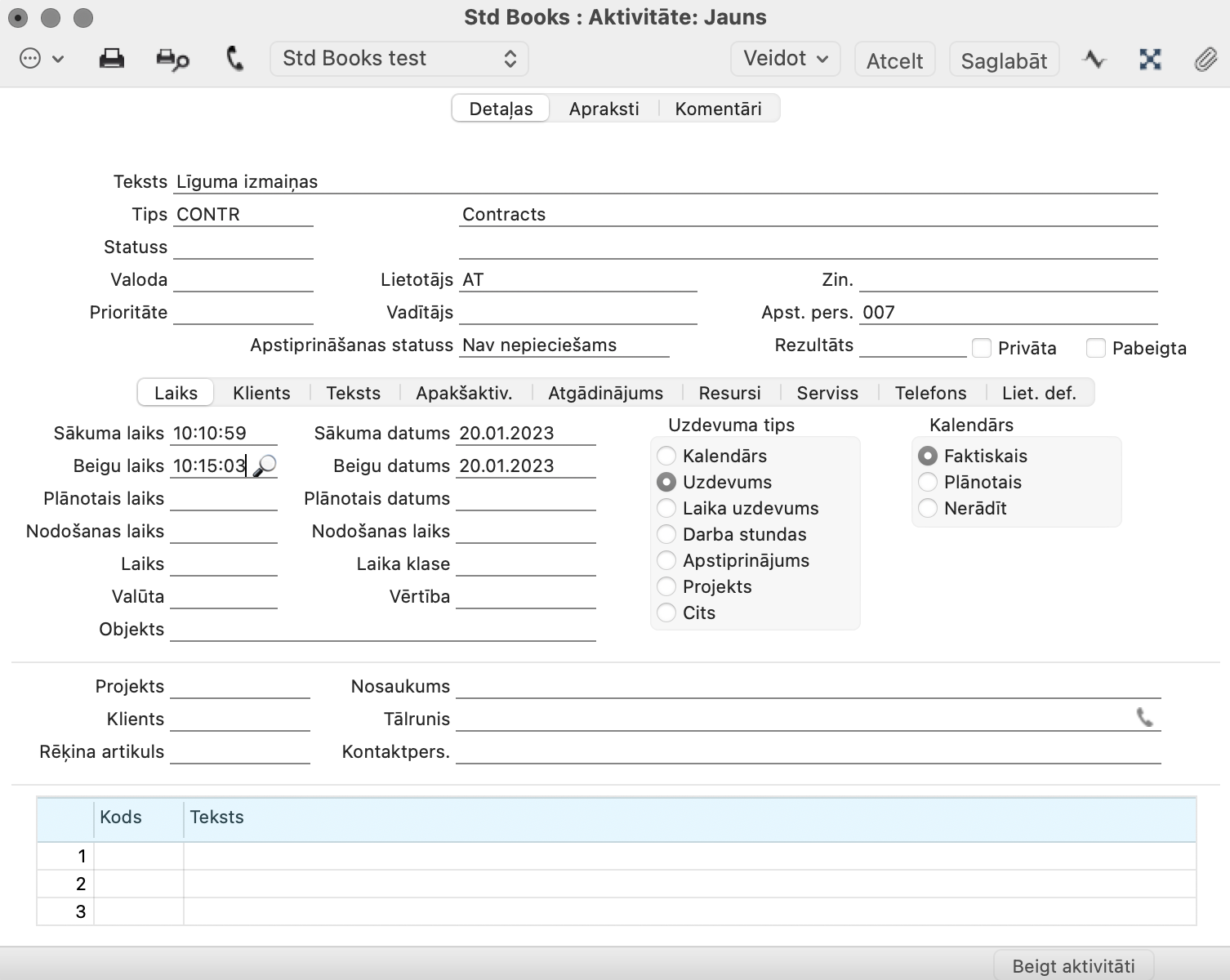Click the phone handset toolbar icon

[x=234, y=59]
